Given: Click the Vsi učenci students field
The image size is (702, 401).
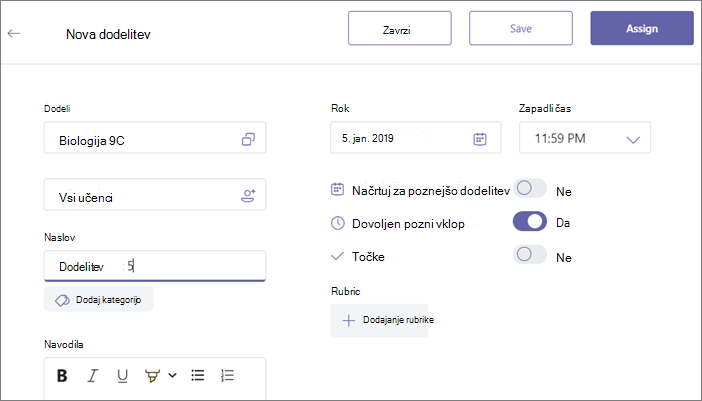Looking at the screenshot, I should (155, 195).
